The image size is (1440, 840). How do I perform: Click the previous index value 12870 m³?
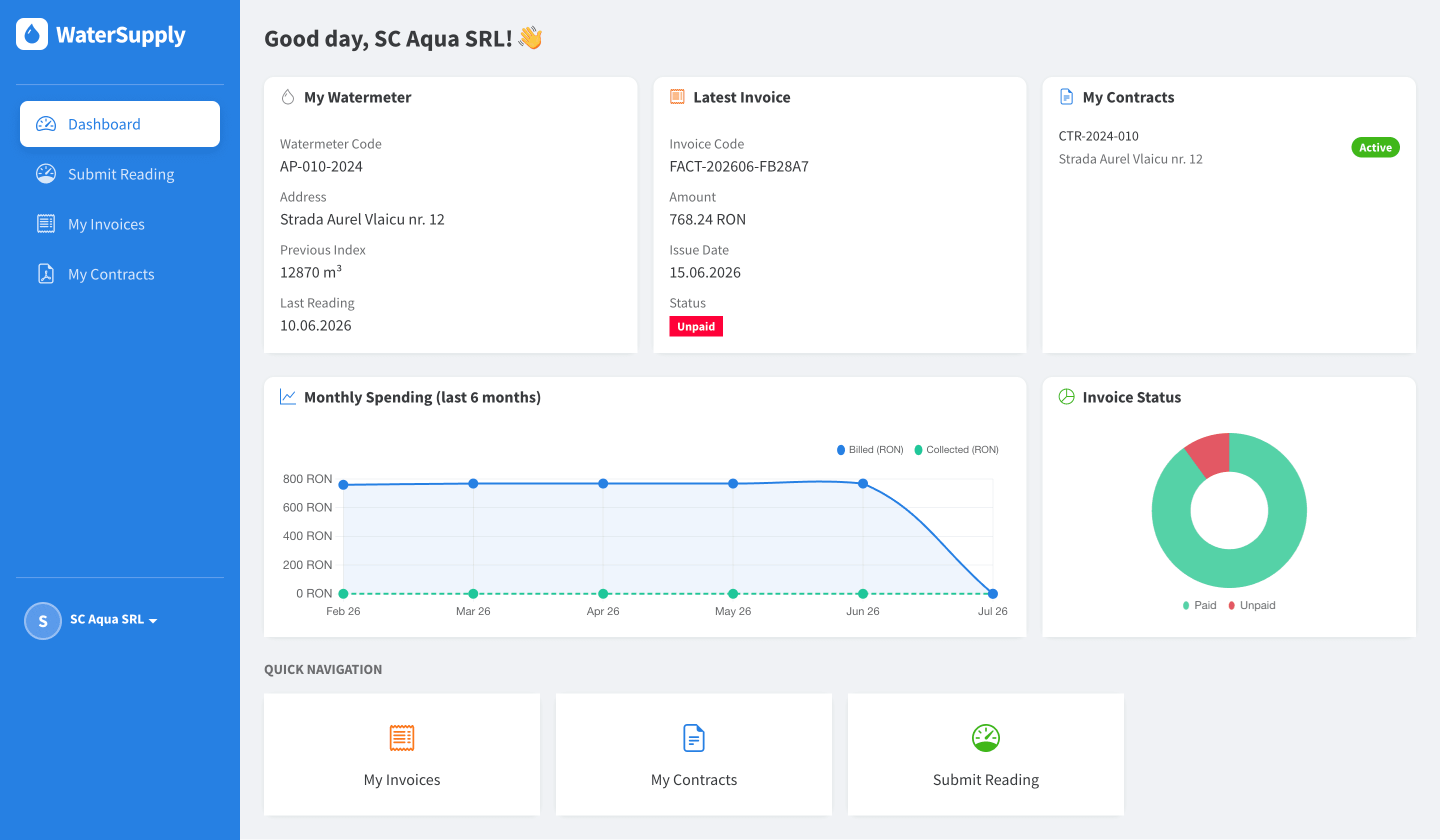coord(311,271)
